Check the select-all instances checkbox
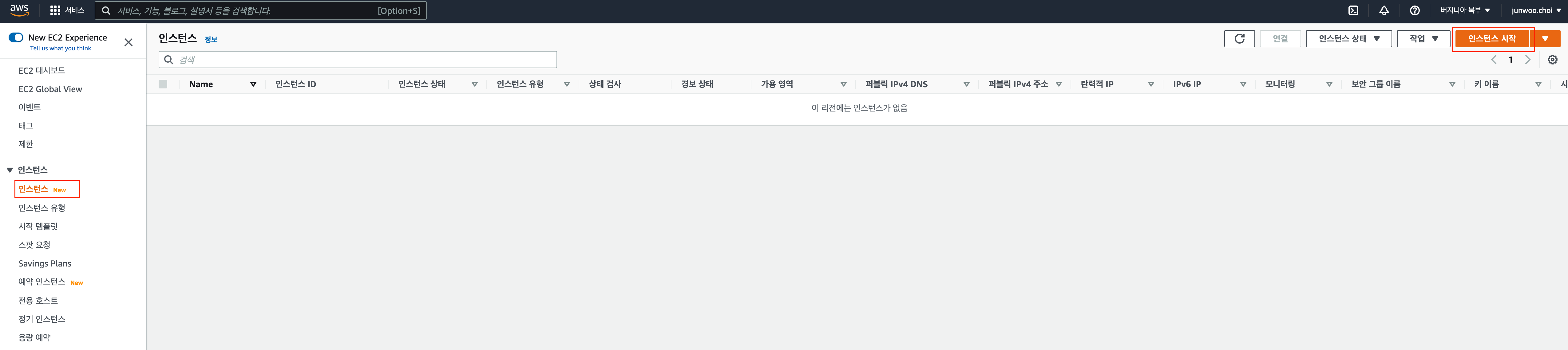This screenshot has height=350, width=1568. point(163,84)
